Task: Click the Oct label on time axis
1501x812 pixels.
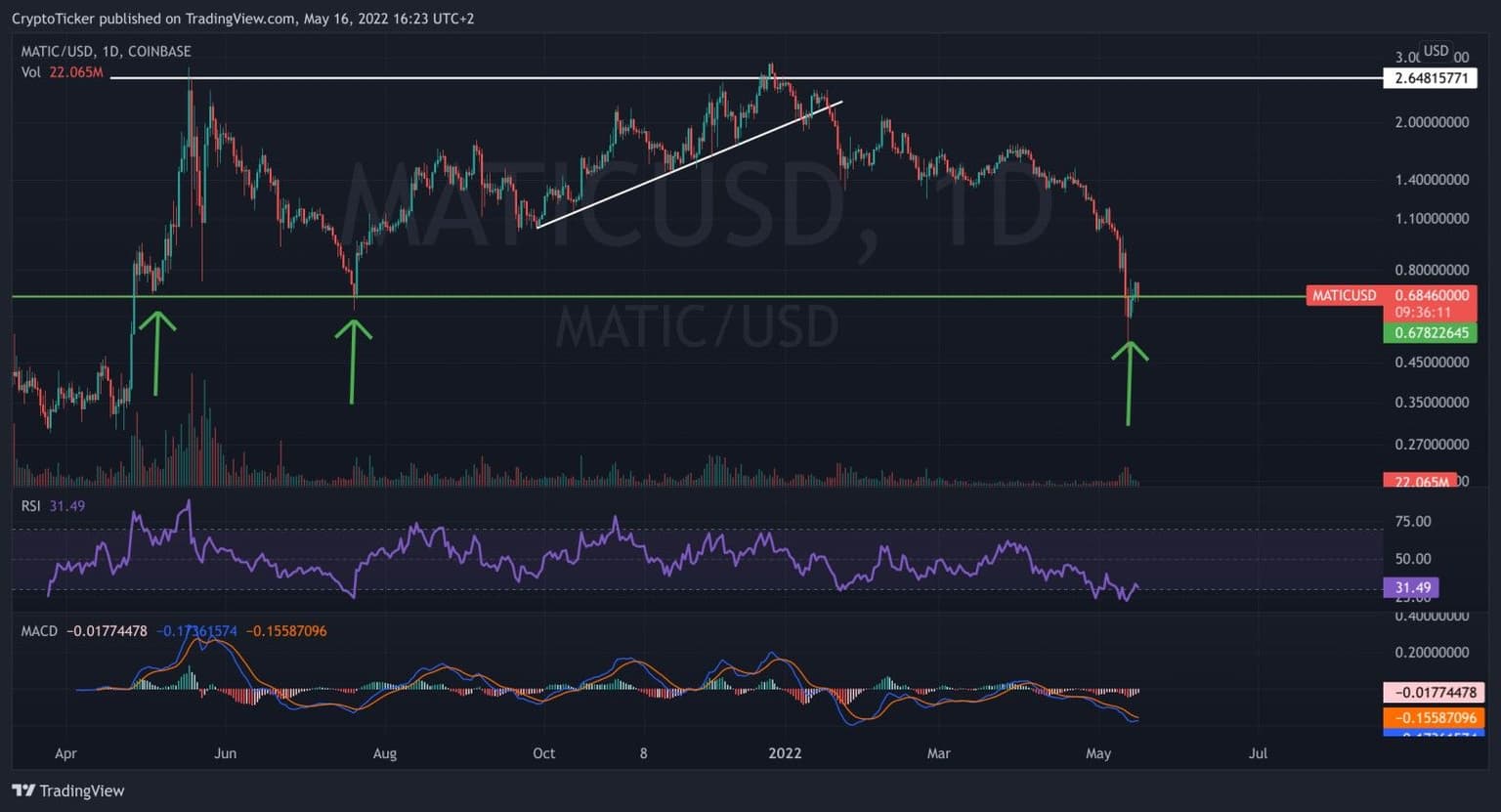Action: [x=543, y=753]
